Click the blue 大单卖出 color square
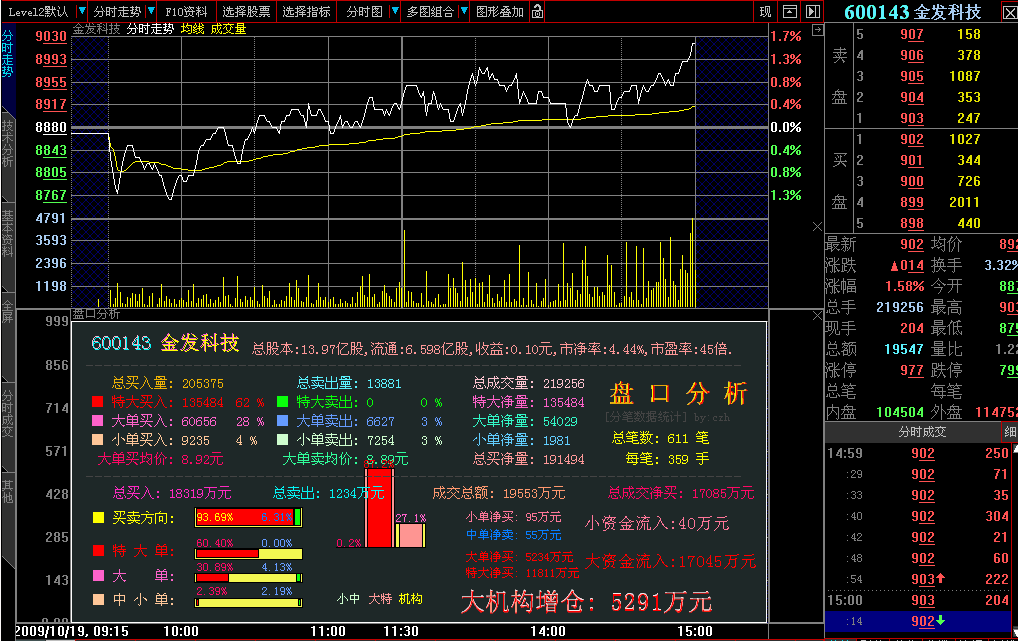This screenshot has width=1018, height=641. pyautogui.click(x=282, y=421)
